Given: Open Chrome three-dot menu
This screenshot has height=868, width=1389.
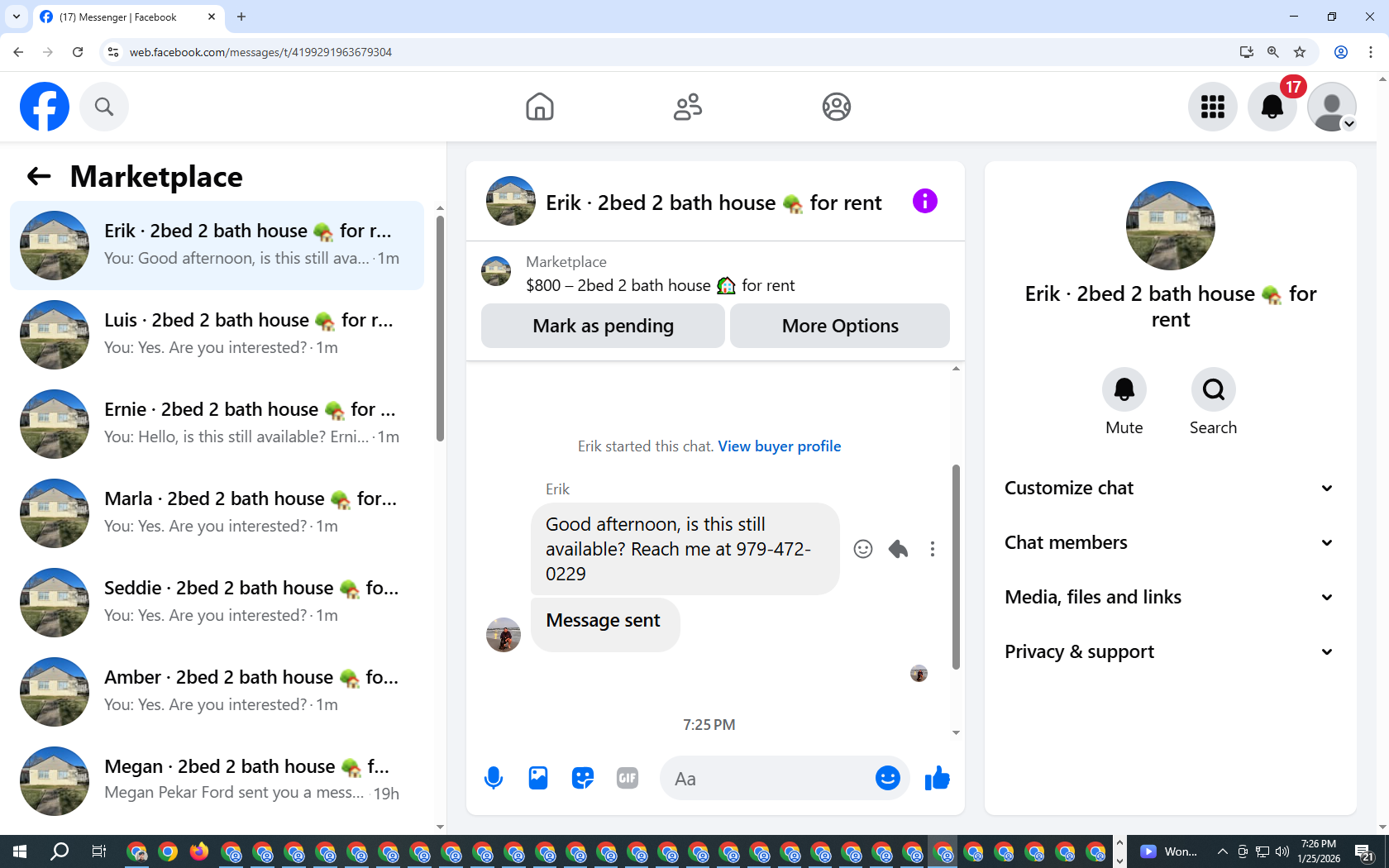Looking at the screenshot, I should pyautogui.click(x=1371, y=52).
